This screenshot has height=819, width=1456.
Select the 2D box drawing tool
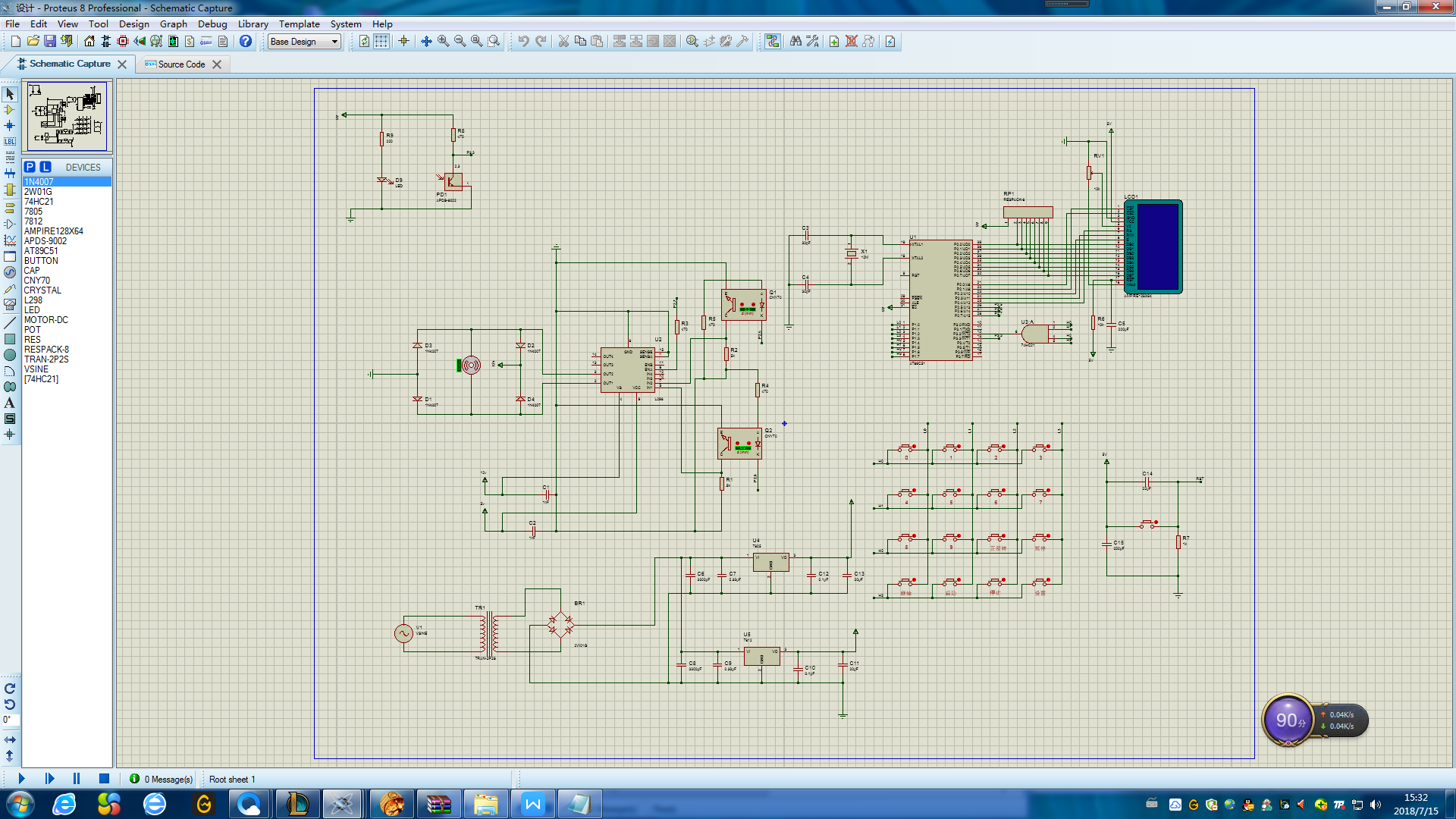(x=10, y=339)
